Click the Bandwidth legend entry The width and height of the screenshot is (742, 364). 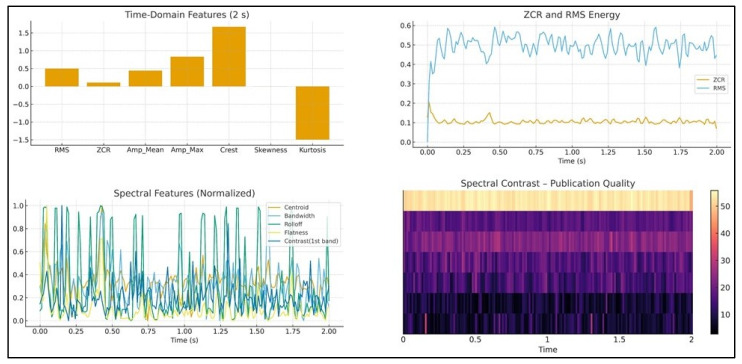(x=289, y=215)
